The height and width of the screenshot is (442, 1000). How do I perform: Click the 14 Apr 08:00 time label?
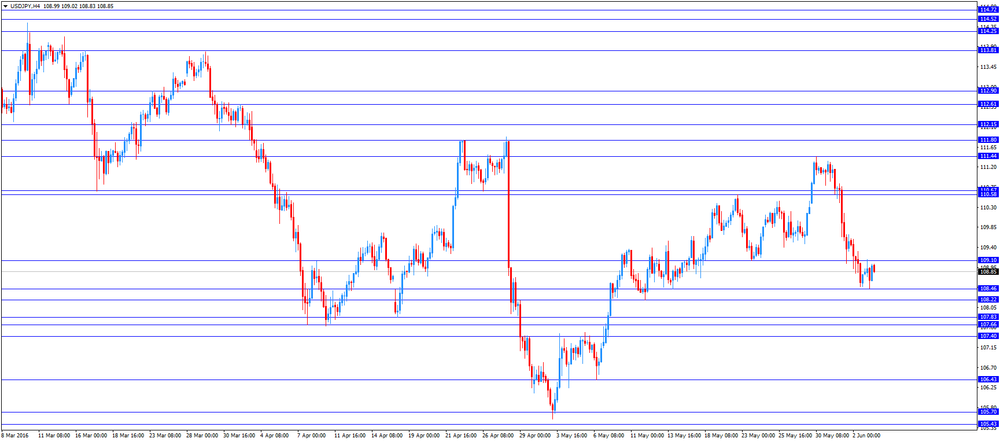388,436
